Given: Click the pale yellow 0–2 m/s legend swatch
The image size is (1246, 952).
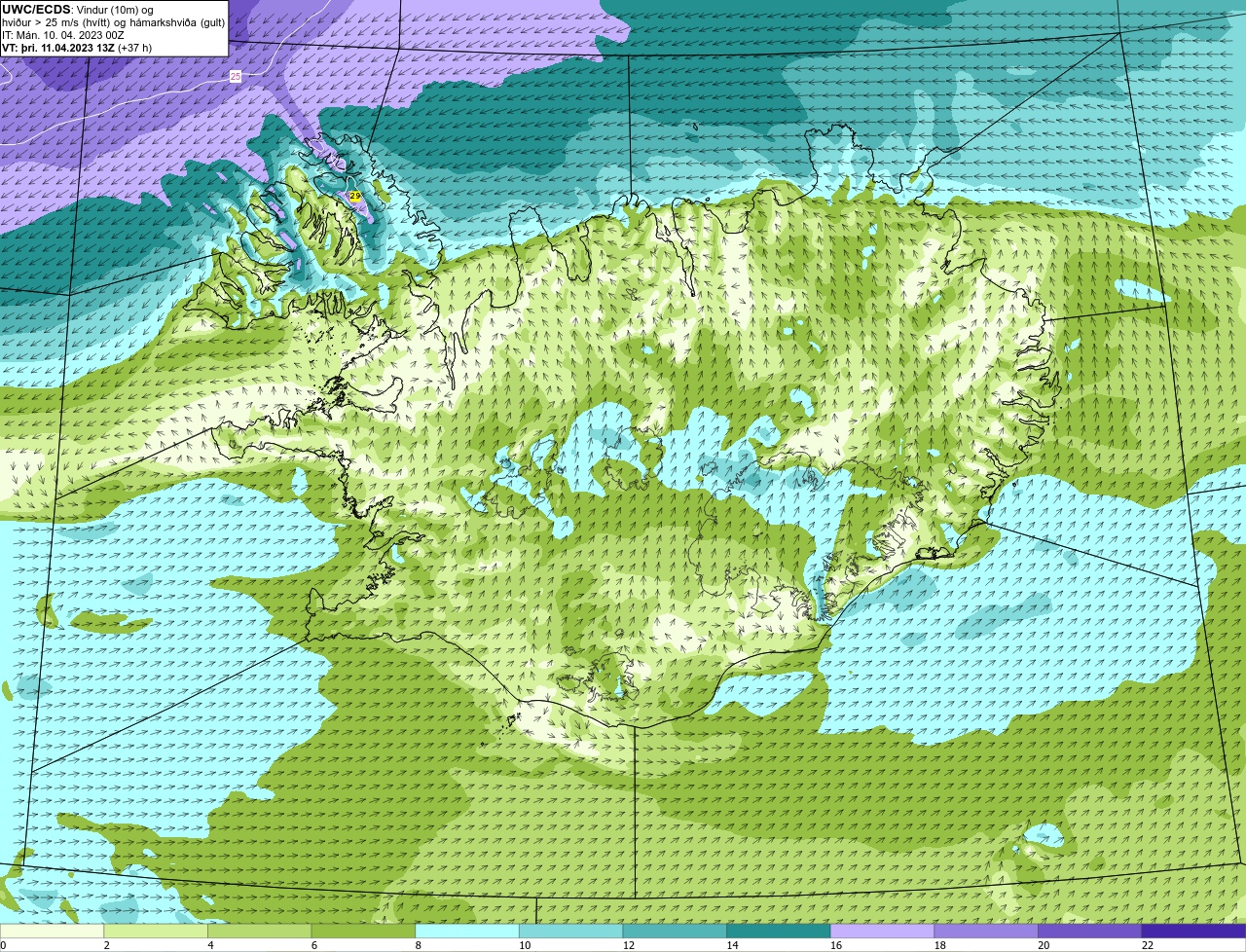Looking at the screenshot, I should 52,931.
